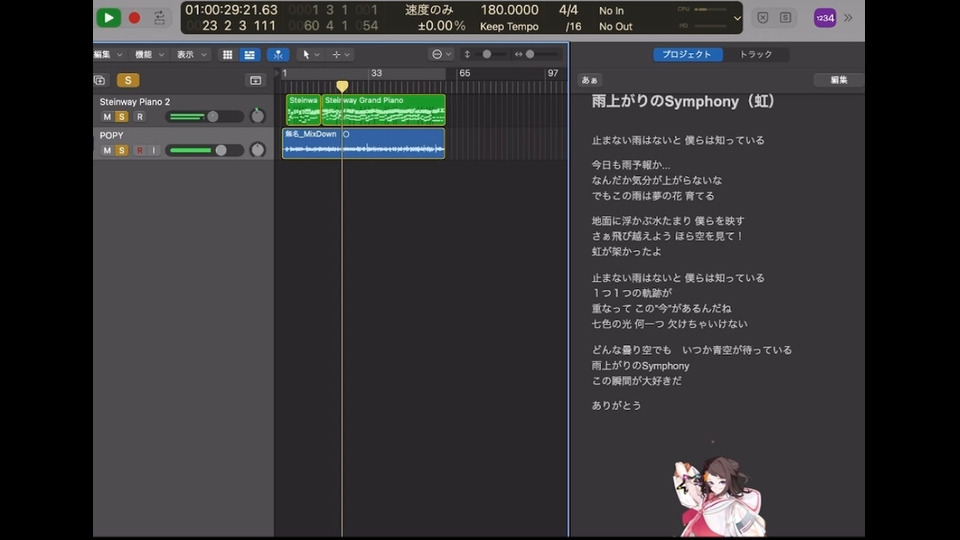Image resolution: width=960 pixels, height=540 pixels.
Task: Click the No In MIDI indicator
Action: [611, 10]
